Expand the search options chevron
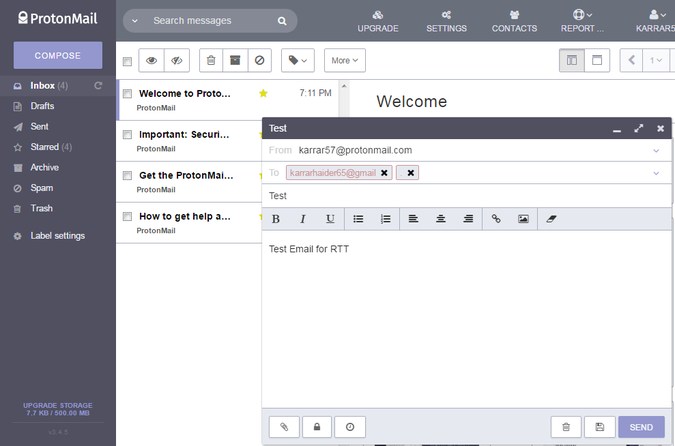This screenshot has width=675, height=446. pyautogui.click(x=135, y=21)
